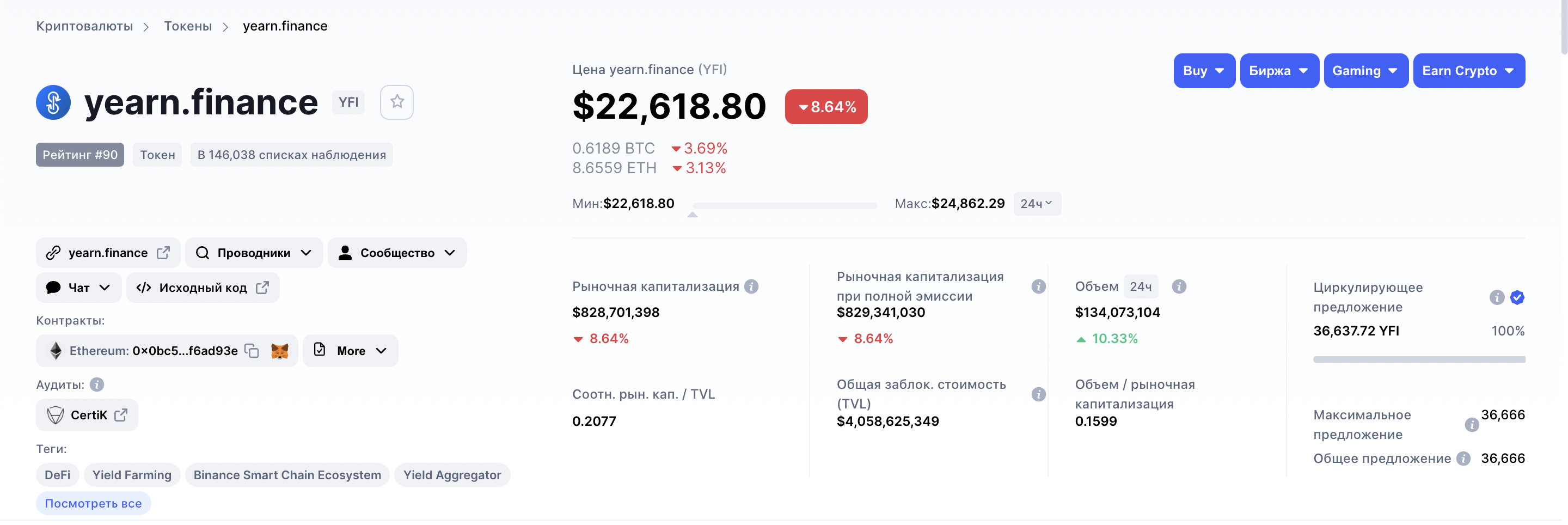
Task: Open the Сообщество dropdown
Action: (397, 253)
